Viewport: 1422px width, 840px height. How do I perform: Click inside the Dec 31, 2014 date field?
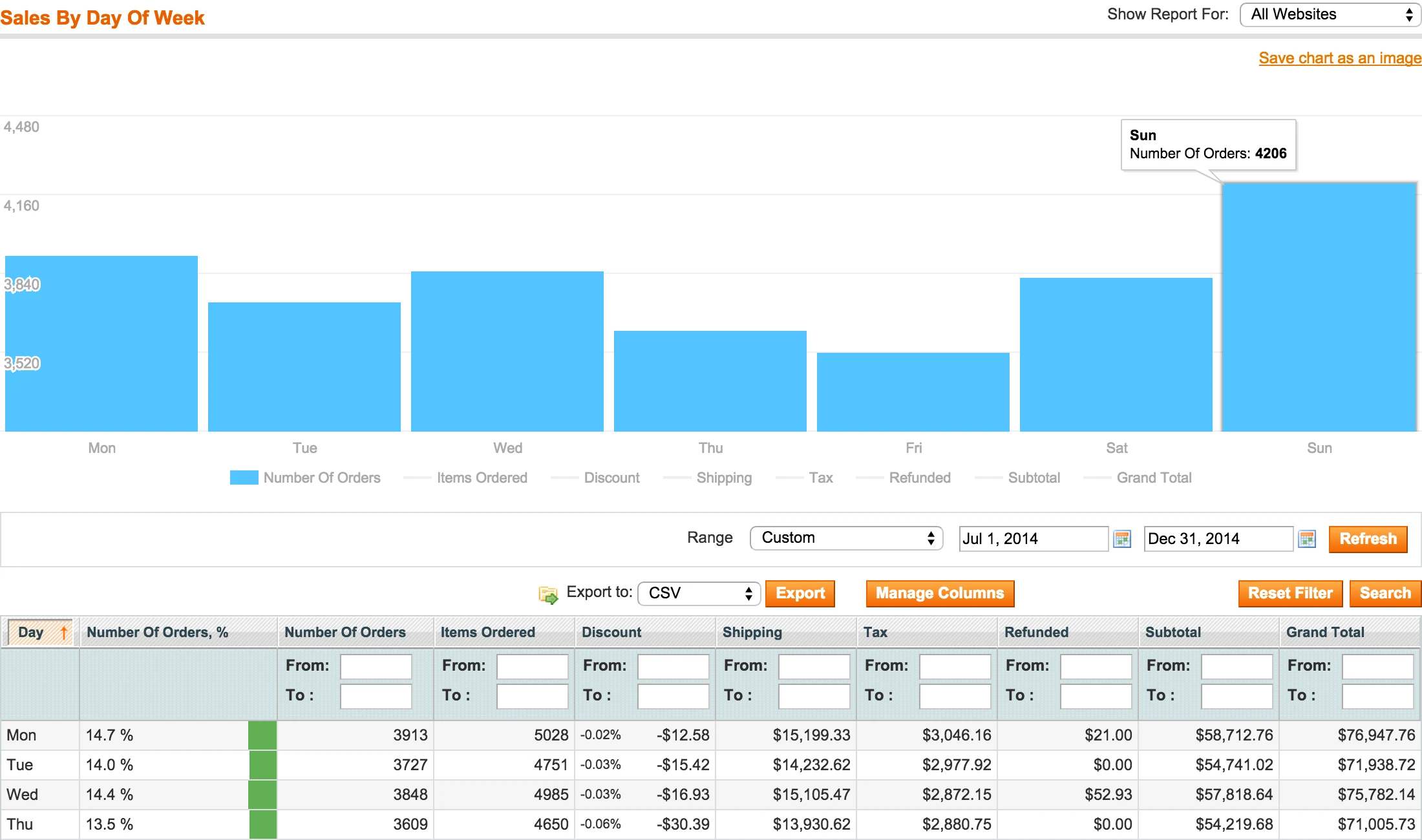click(1218, 538)
